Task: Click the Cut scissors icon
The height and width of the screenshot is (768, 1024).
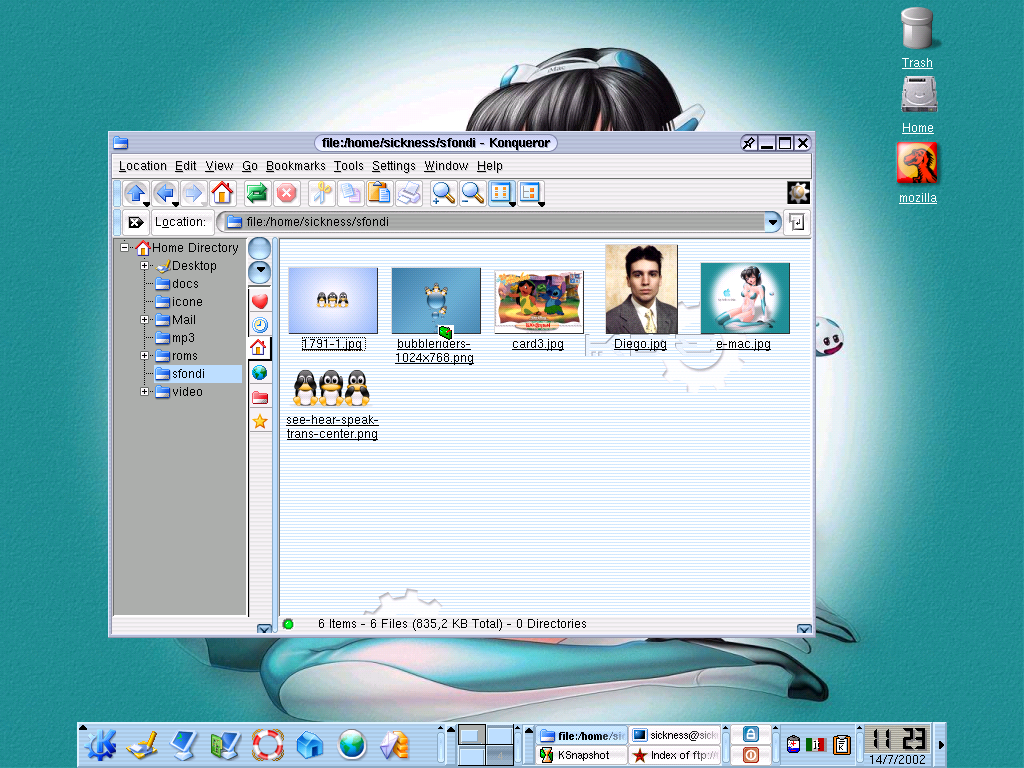Action: coord(321,193)
